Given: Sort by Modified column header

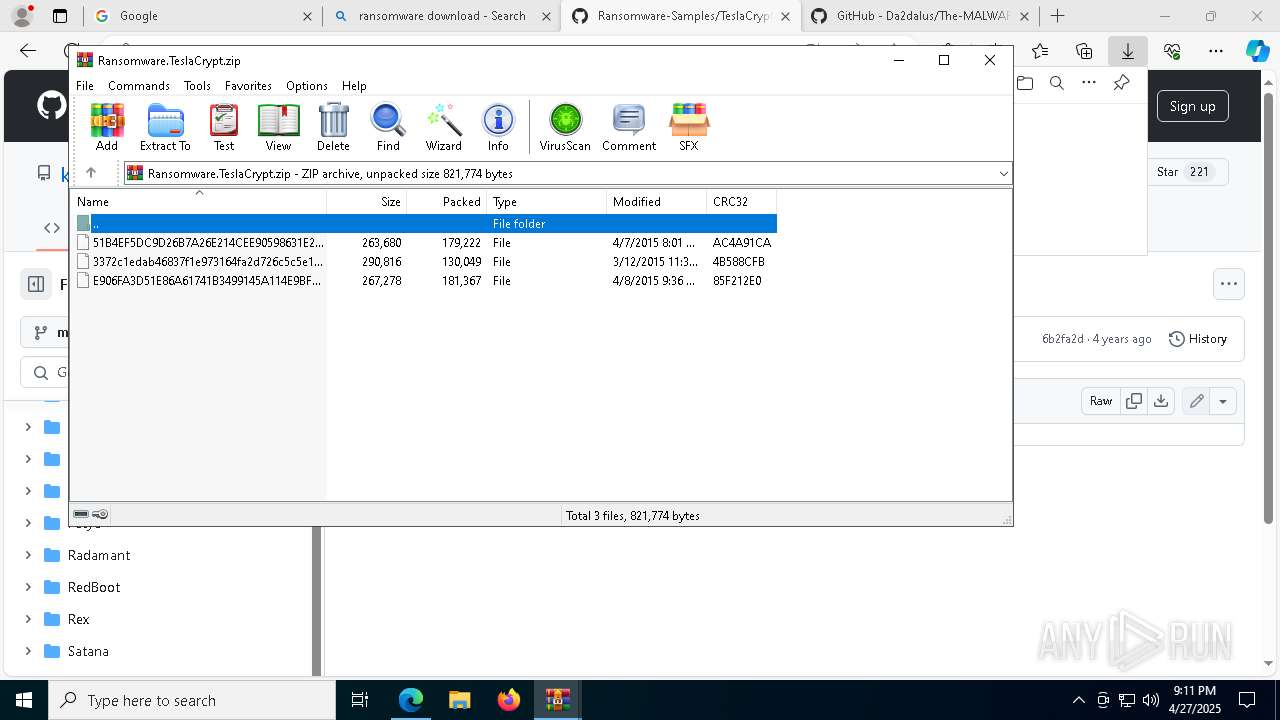Looking at the screenshot, I should click(656, 201).
